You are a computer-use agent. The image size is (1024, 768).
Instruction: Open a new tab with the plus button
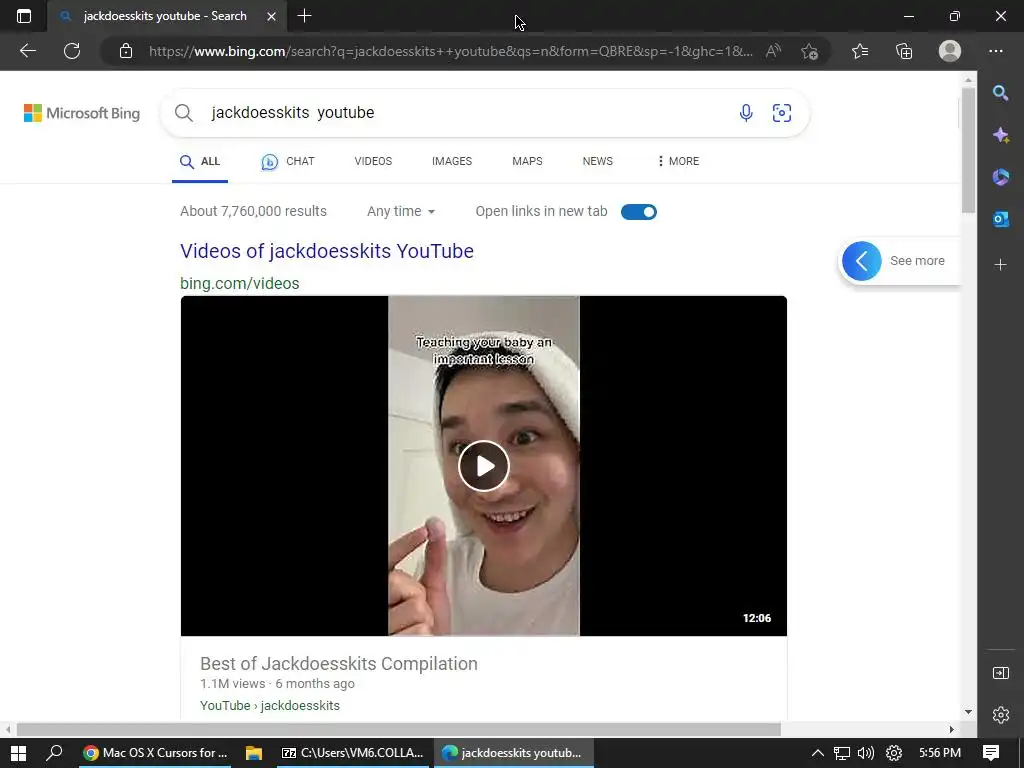click(304, 16)
